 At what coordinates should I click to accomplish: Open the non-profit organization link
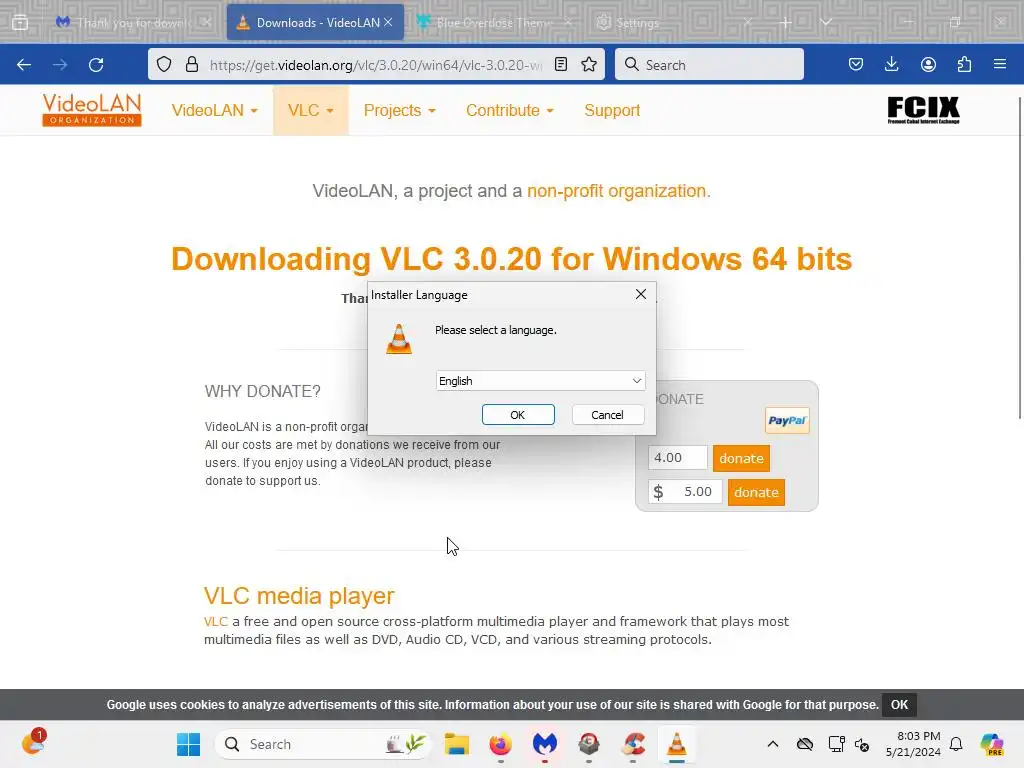[x=618, y=191]
